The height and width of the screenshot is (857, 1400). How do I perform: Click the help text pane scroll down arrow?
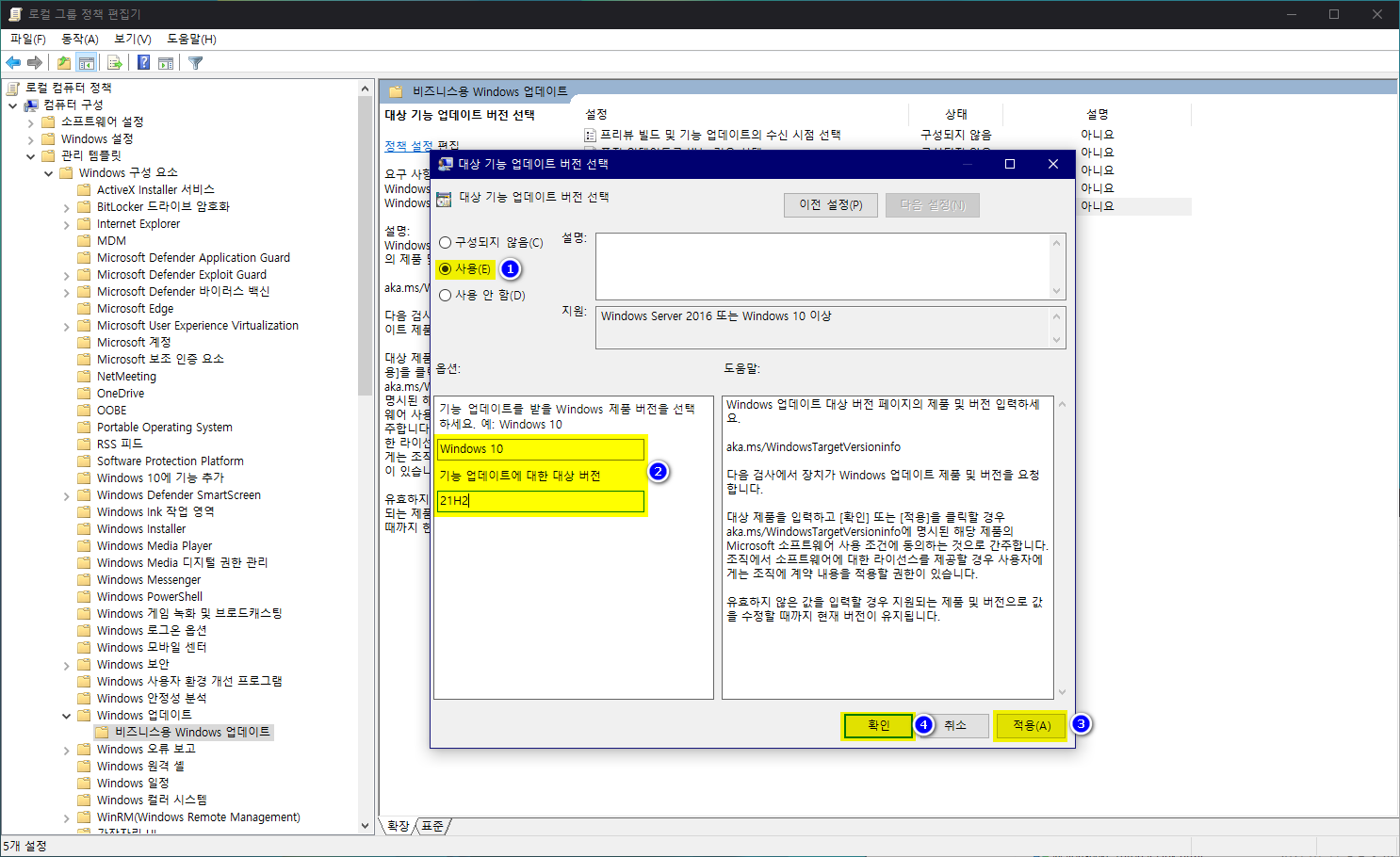1062,692
